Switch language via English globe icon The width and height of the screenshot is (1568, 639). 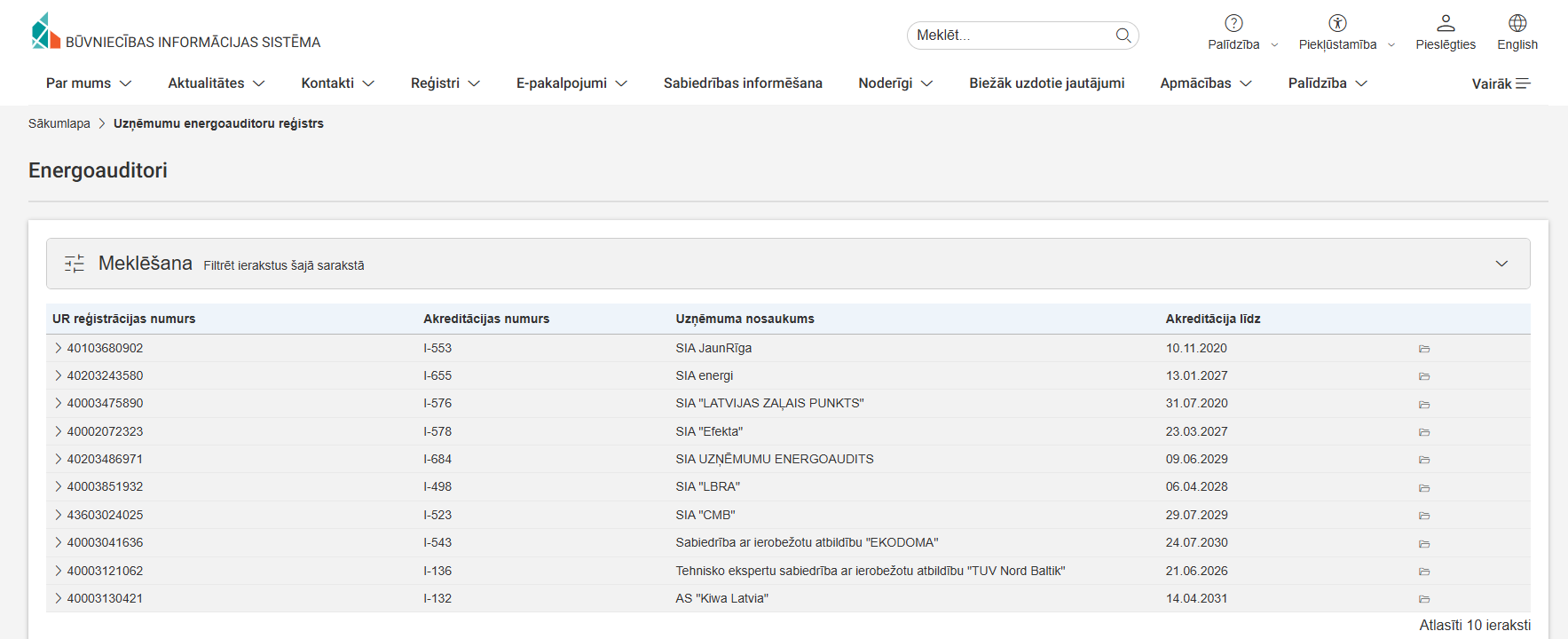[1517, 23]
